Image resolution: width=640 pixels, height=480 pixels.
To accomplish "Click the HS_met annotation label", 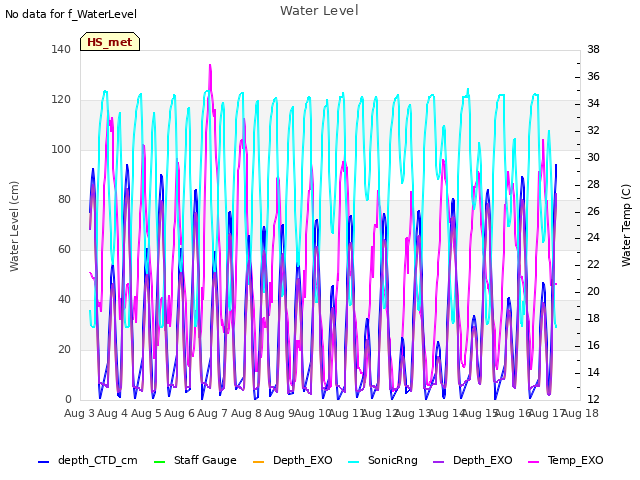I will [110, 42].
